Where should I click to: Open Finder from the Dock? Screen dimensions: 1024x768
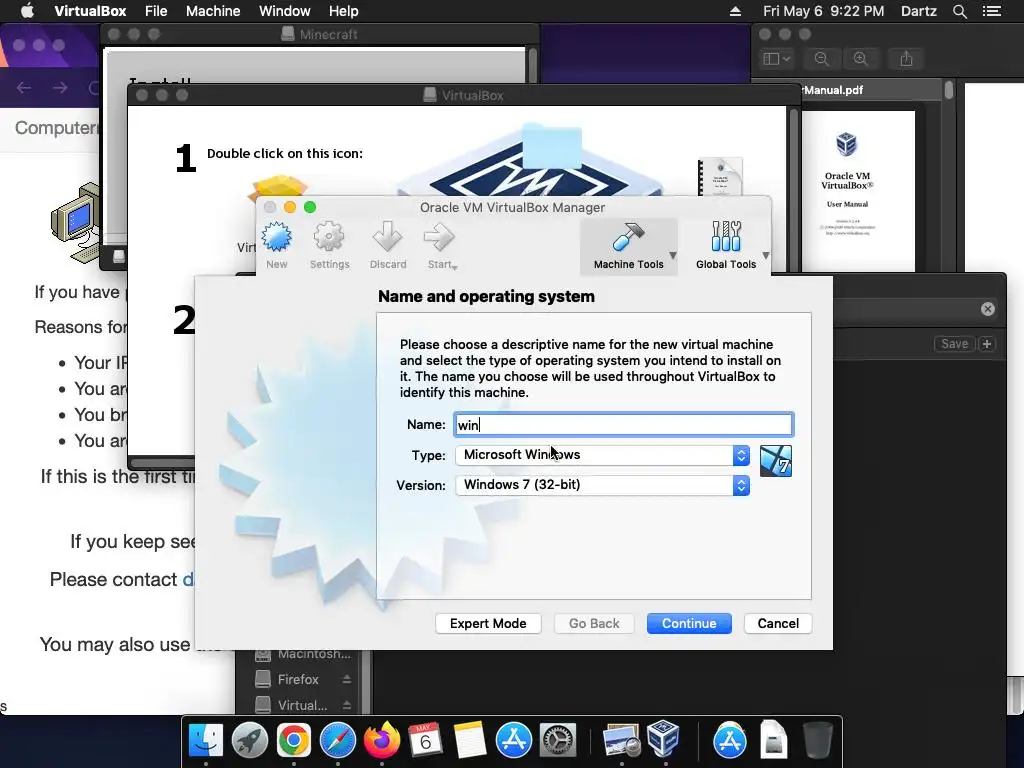[x=206, y=741]
